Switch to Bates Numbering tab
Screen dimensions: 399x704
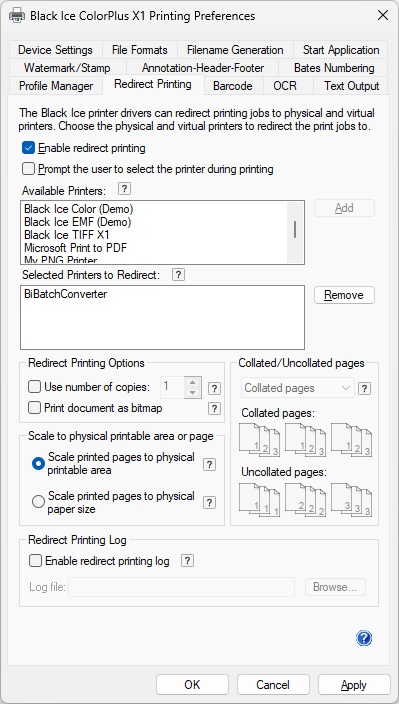pos(334,68)
